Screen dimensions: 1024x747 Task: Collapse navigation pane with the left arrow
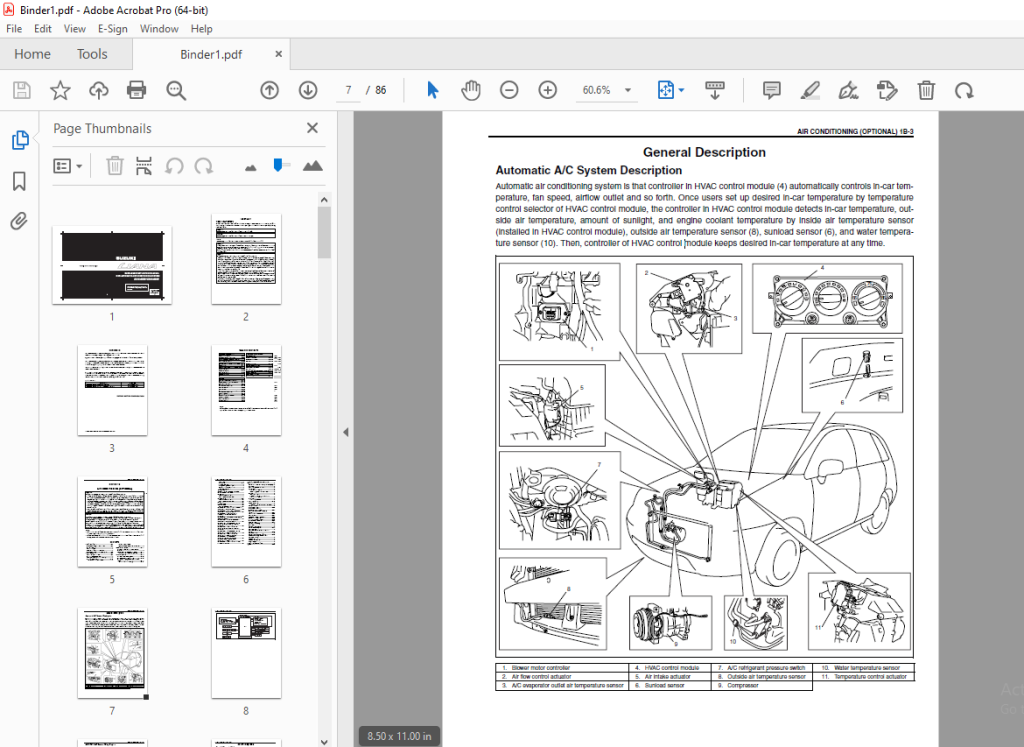coord(345,432)
